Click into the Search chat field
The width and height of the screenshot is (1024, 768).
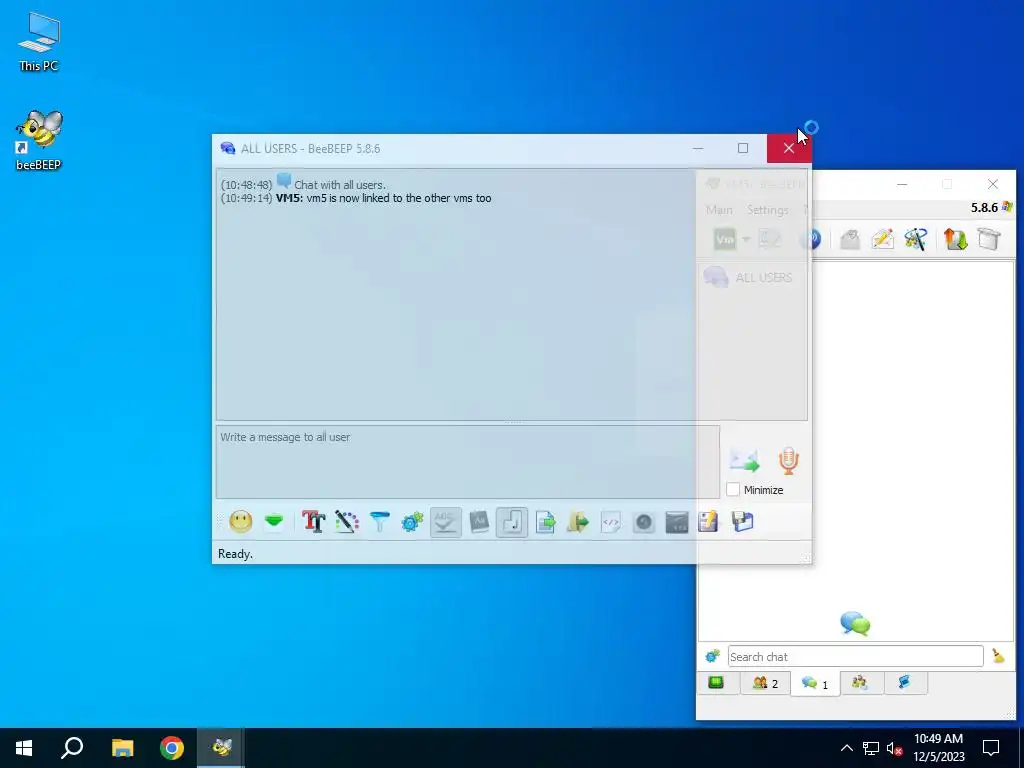(x=856, y=656)
